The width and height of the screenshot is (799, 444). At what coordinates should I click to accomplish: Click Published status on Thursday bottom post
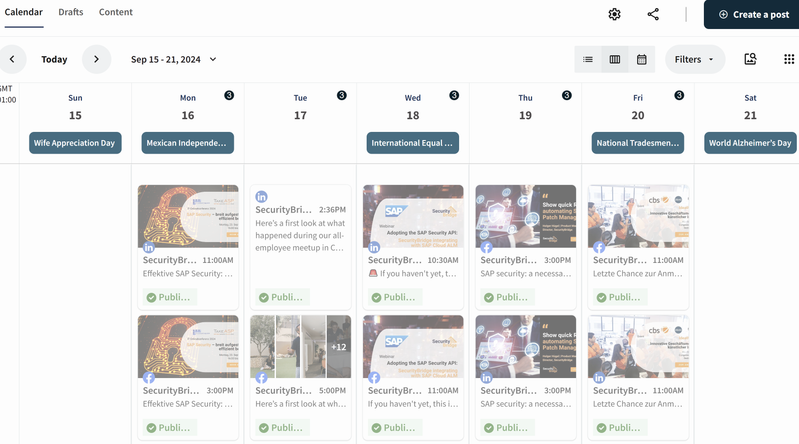coord(507,428)
